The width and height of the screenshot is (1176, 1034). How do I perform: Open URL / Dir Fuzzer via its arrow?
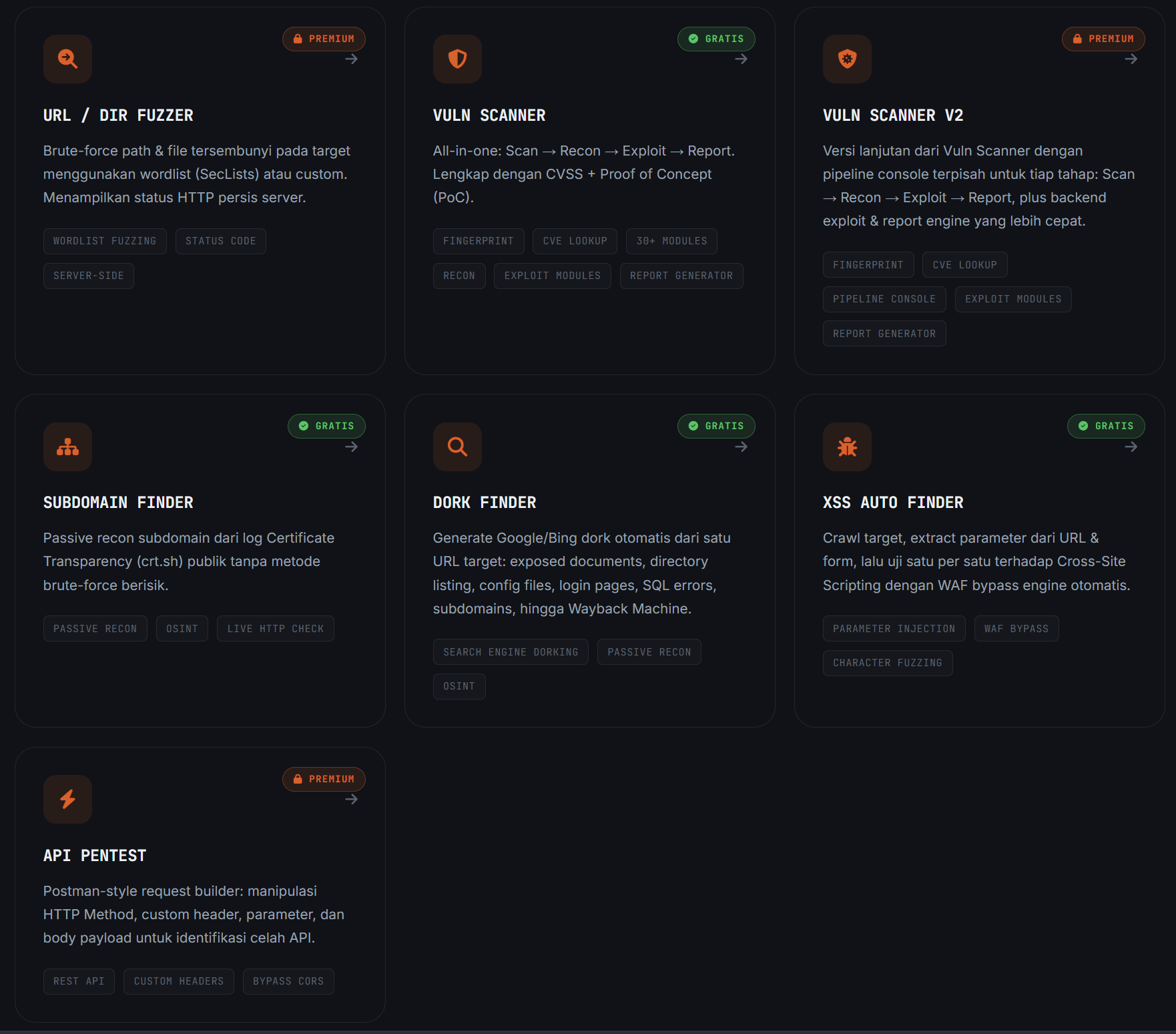(352, 59)
